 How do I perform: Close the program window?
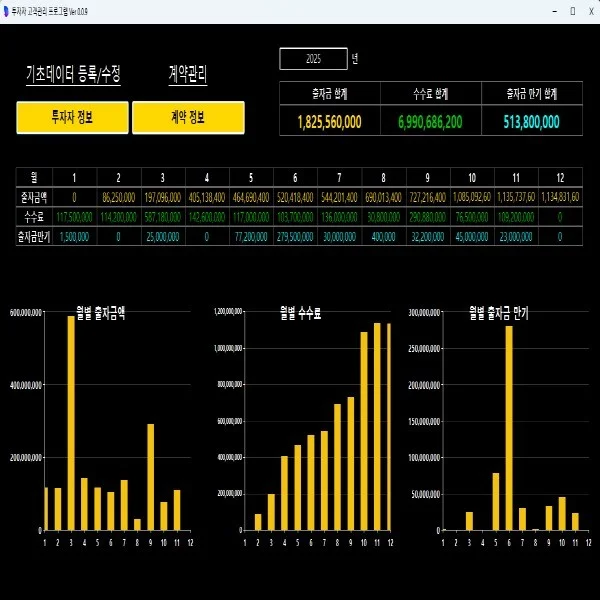tap(590, 10)
